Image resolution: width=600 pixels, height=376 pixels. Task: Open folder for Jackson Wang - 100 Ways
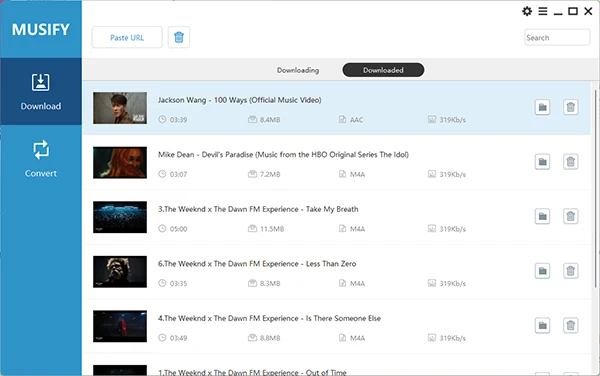(542, 107)
